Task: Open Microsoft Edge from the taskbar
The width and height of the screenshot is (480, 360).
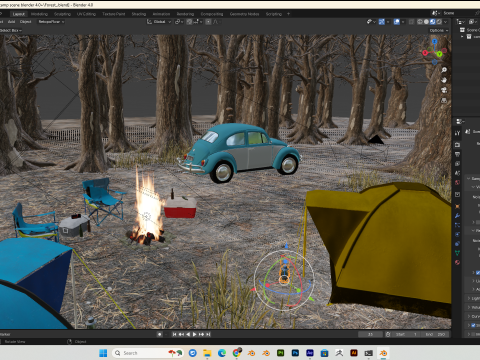Action: (222, 353)
